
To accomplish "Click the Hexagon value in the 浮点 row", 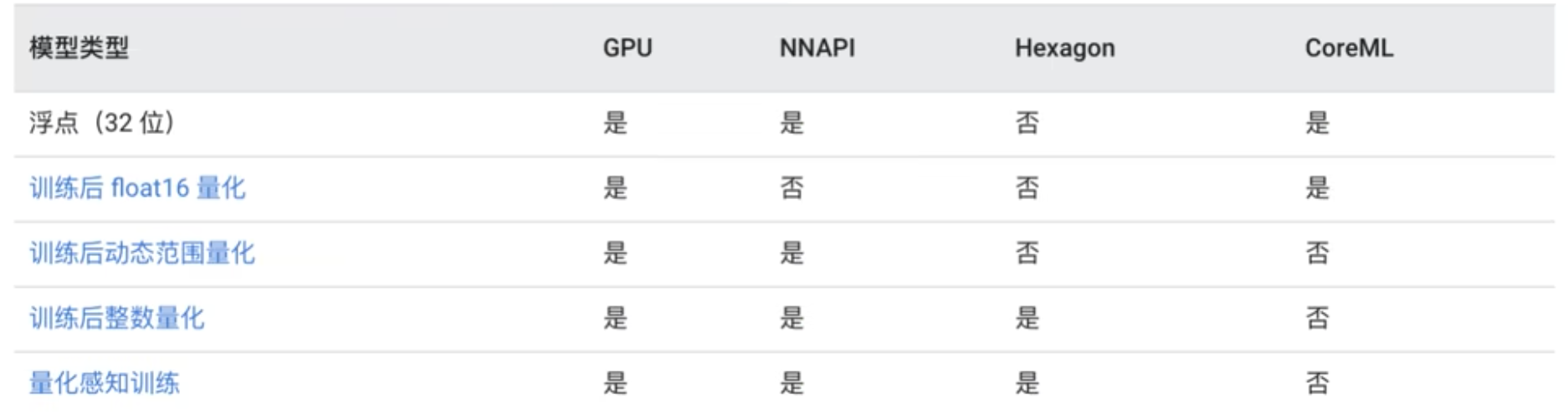I will coord(1027,123).
